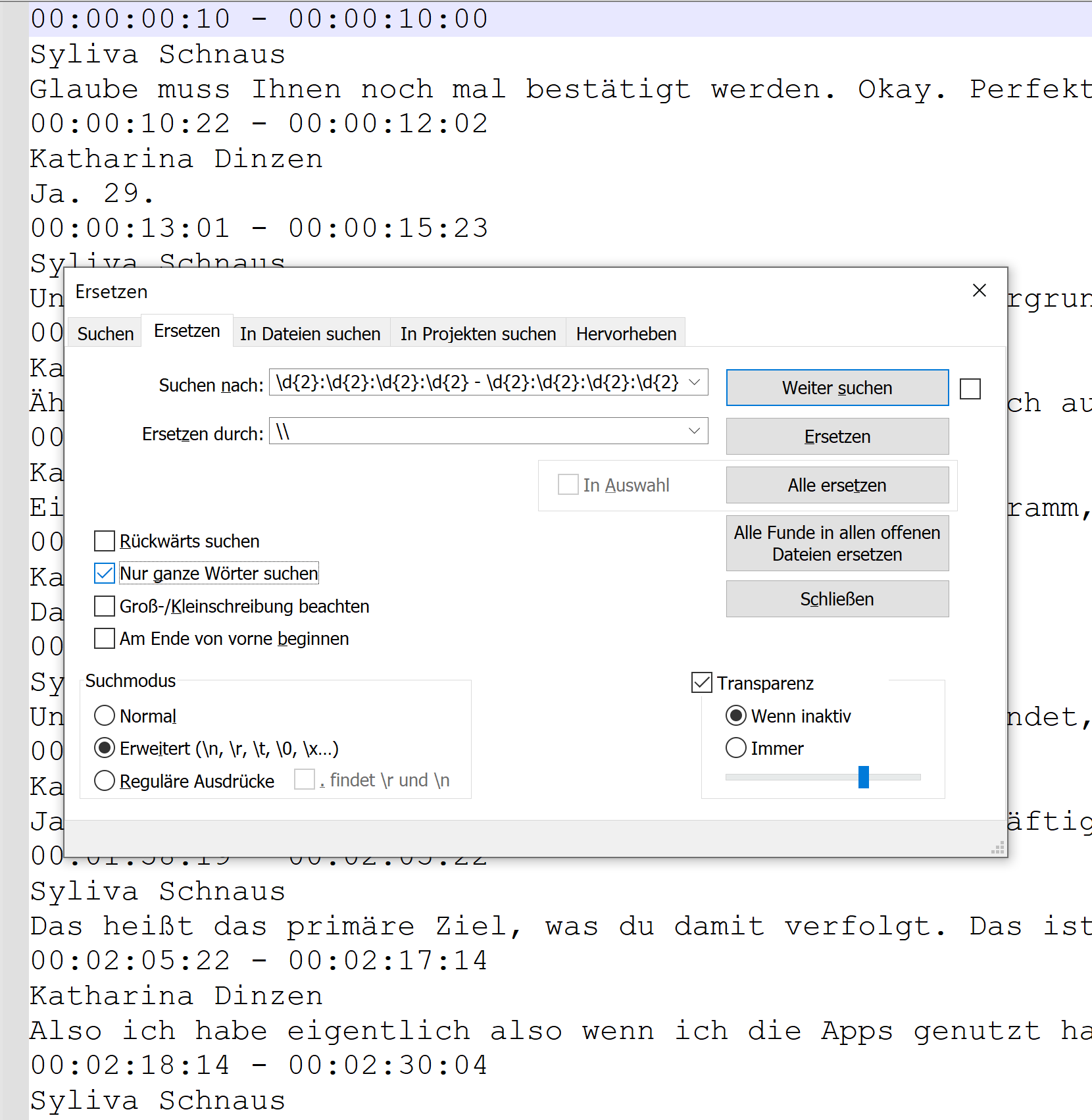Replace all in all open files
Image resolution: width=1092 pixels, height=1120 pixels.
(837, 544)
